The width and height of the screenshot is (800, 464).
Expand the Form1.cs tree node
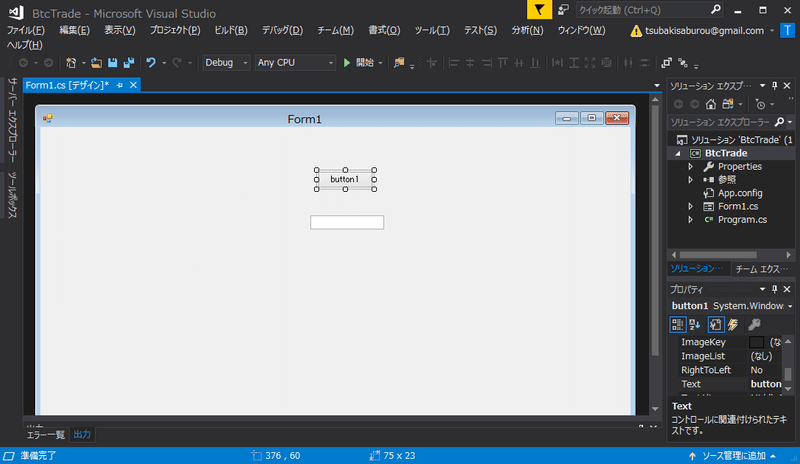691,206
